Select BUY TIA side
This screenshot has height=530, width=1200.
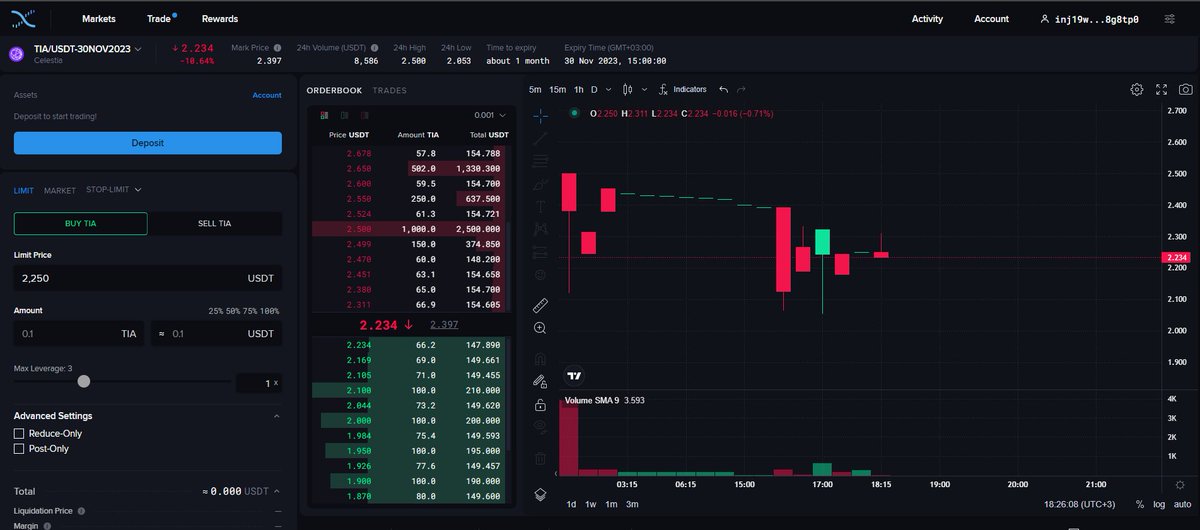click(x=80, y=223)
